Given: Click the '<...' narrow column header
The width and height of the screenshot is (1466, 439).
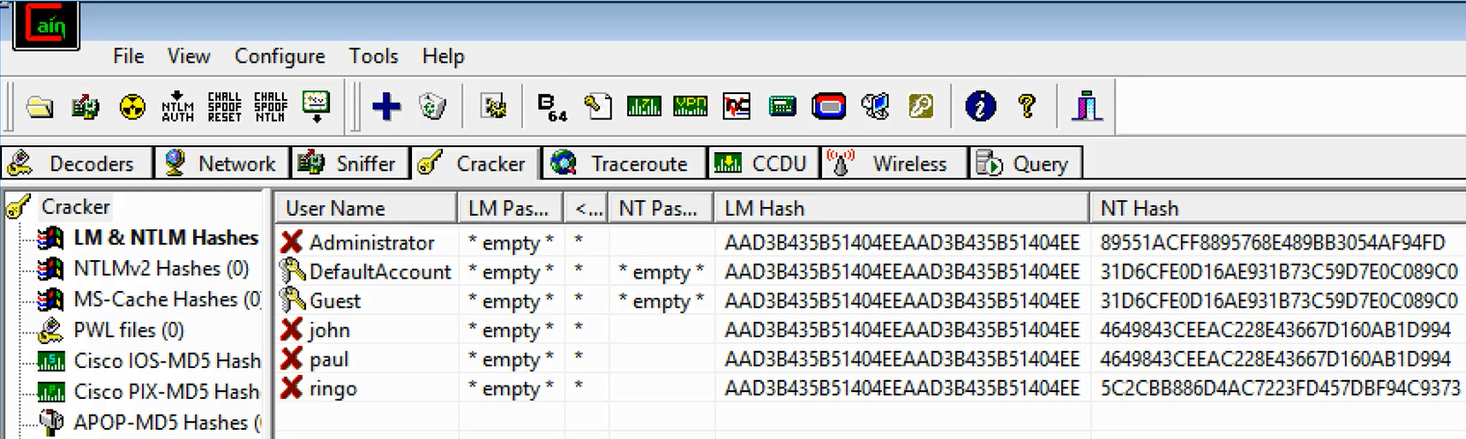Looking at the screenshot, I should pyautogui.click(x=586, y=208).
